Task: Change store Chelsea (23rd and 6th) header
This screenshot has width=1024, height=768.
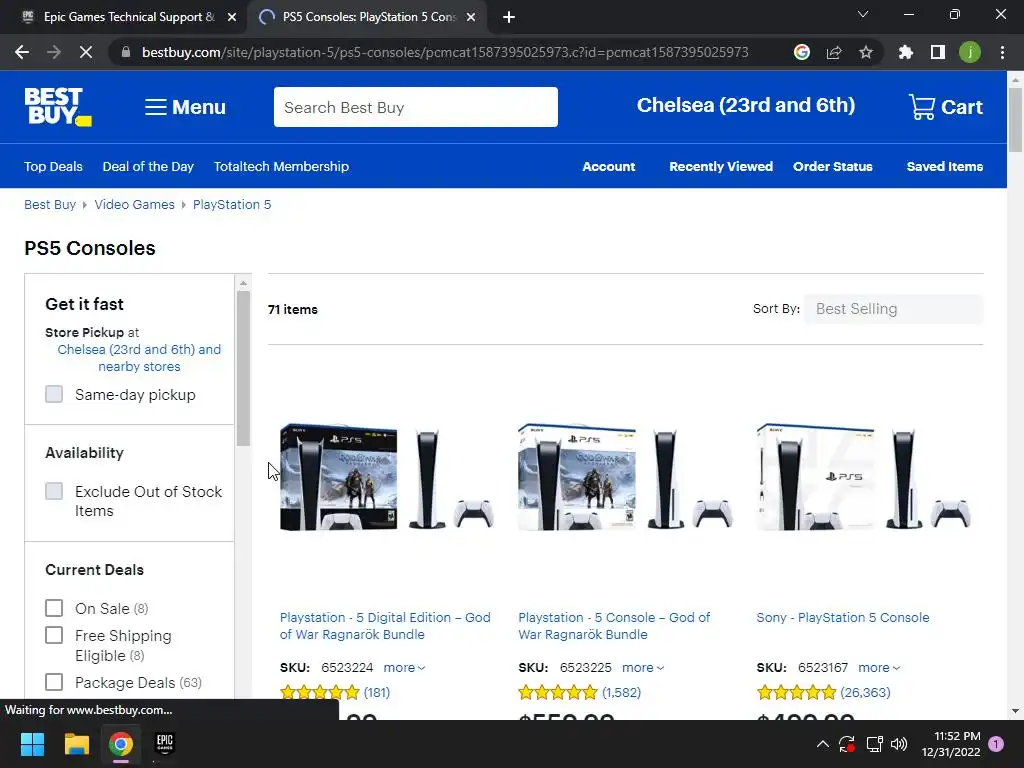Action: click(746, 105)
